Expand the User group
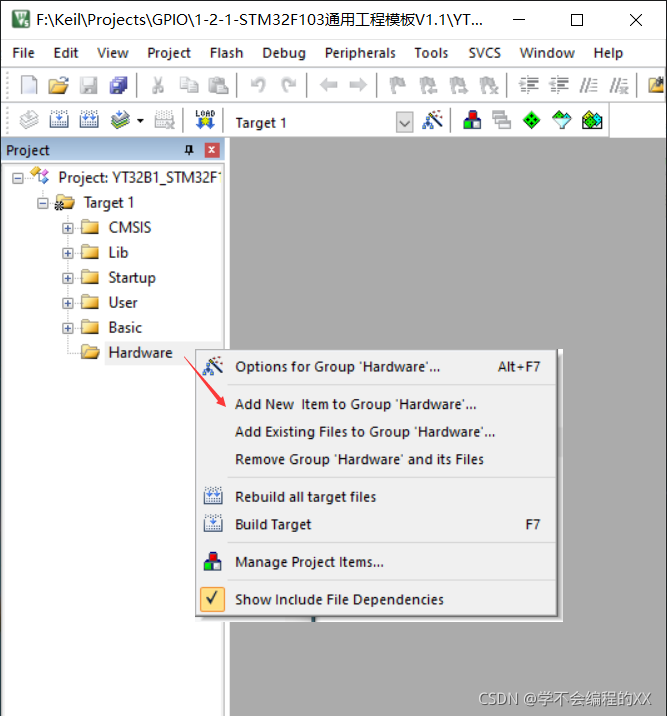The height and width of the screenshot is (716, 667). point(68,303)
